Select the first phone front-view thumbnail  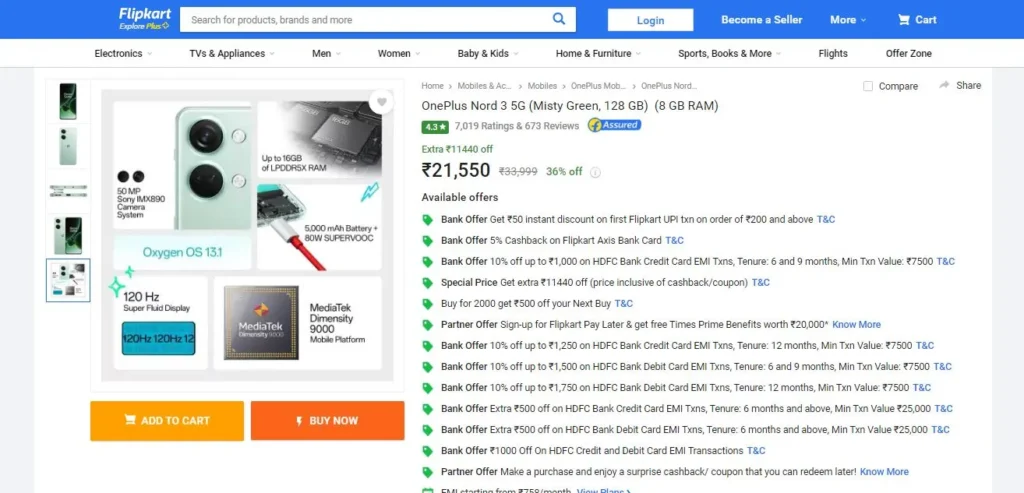68,101
